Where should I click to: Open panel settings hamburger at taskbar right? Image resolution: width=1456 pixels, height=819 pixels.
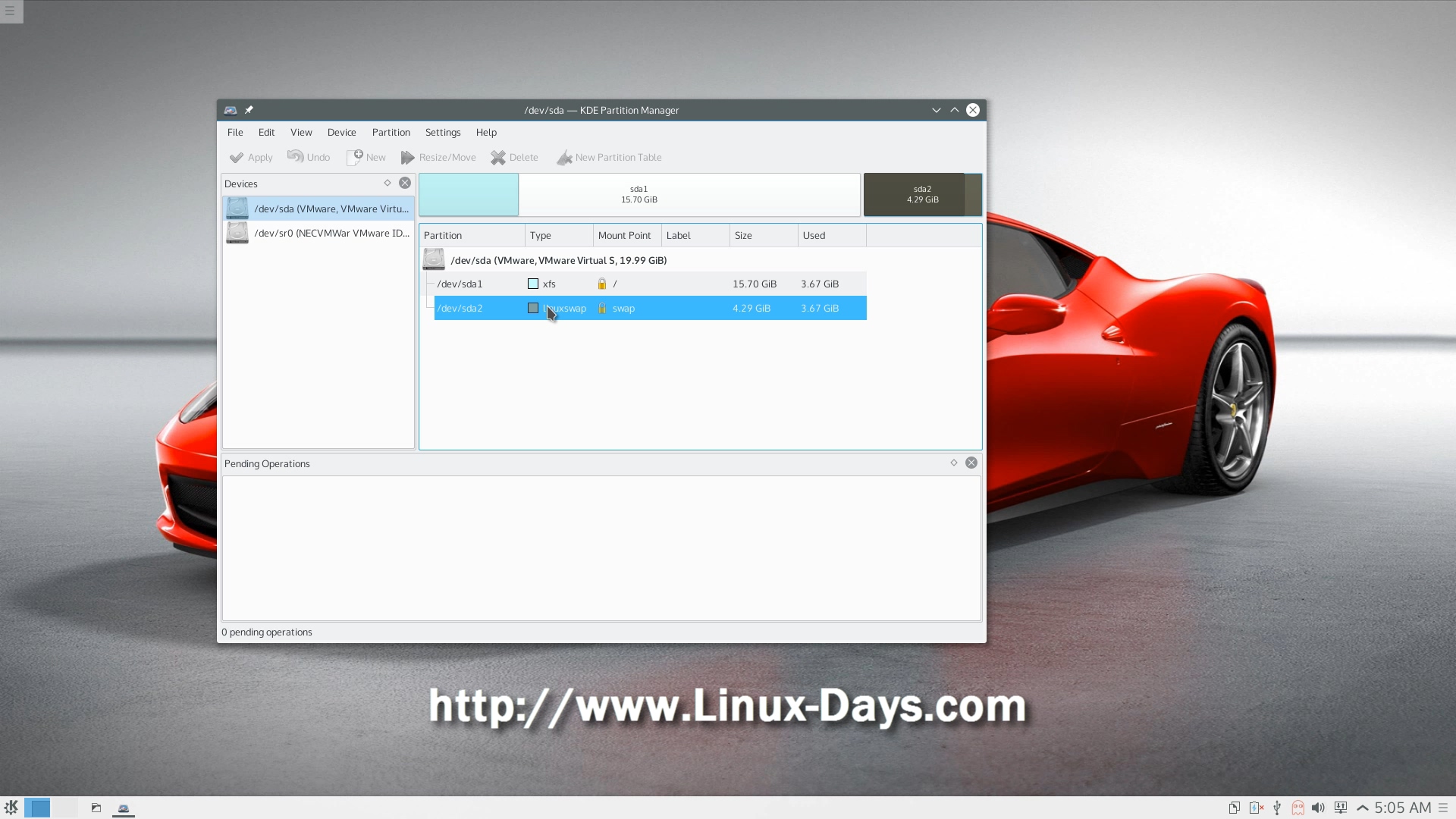click(1444, 808)
